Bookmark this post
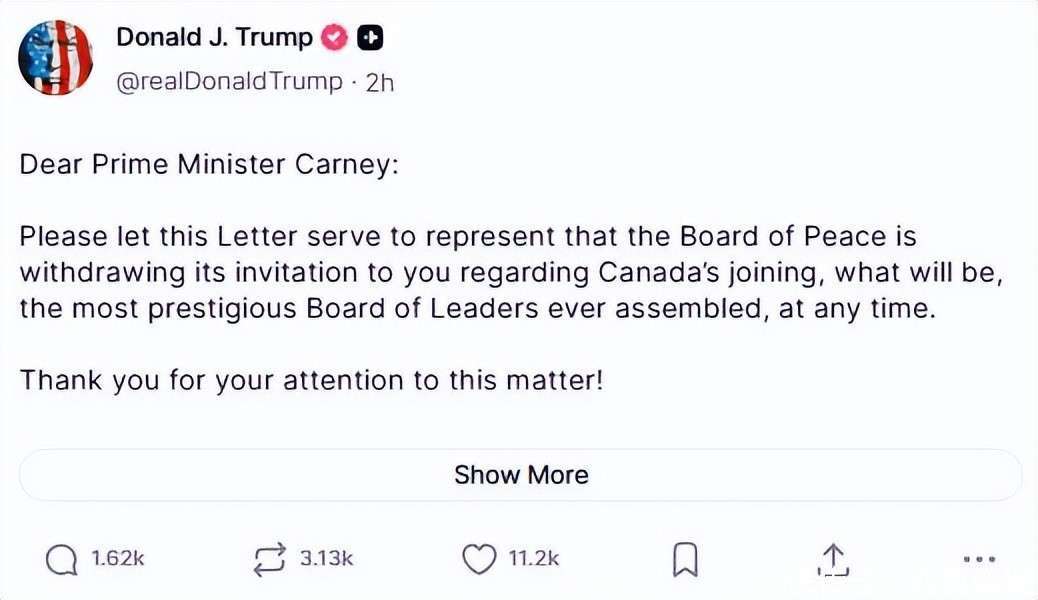1038x600 pixels. click(685, 560)
